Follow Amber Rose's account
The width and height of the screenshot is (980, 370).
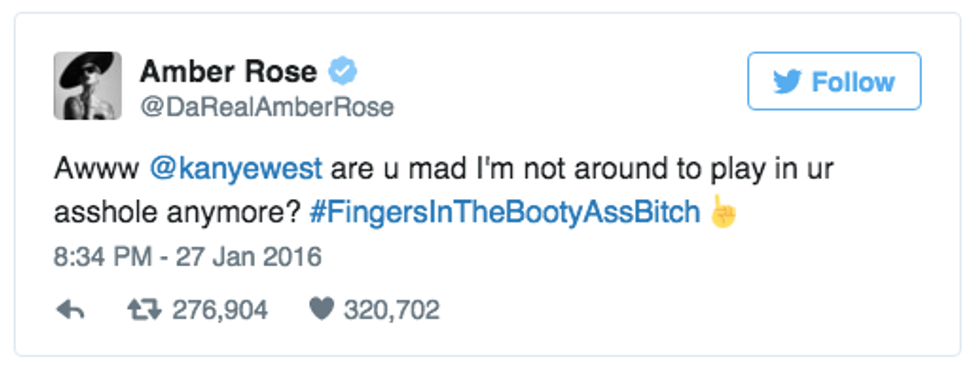point(834,81)
